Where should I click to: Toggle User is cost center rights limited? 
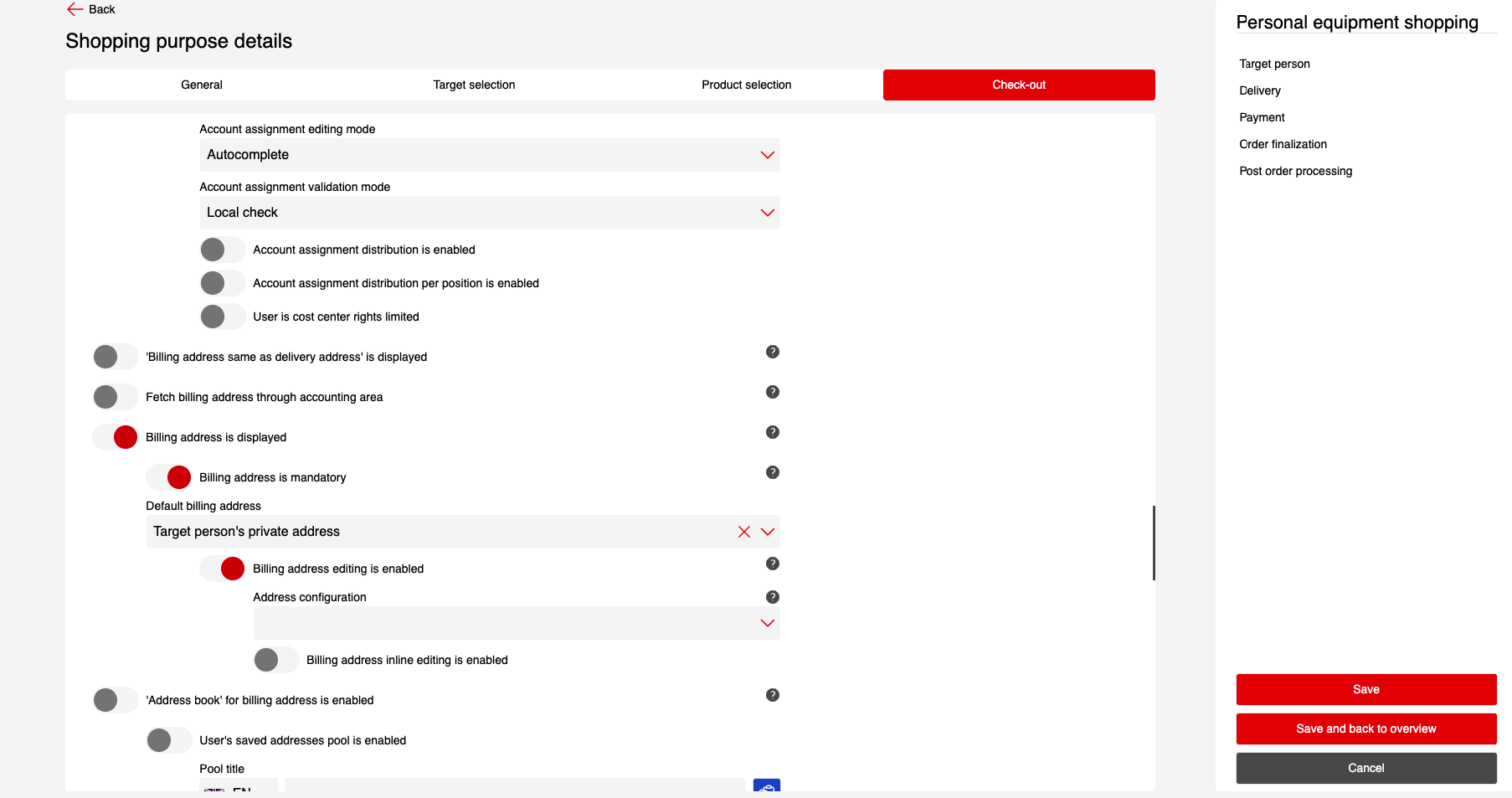pos(222,317)
